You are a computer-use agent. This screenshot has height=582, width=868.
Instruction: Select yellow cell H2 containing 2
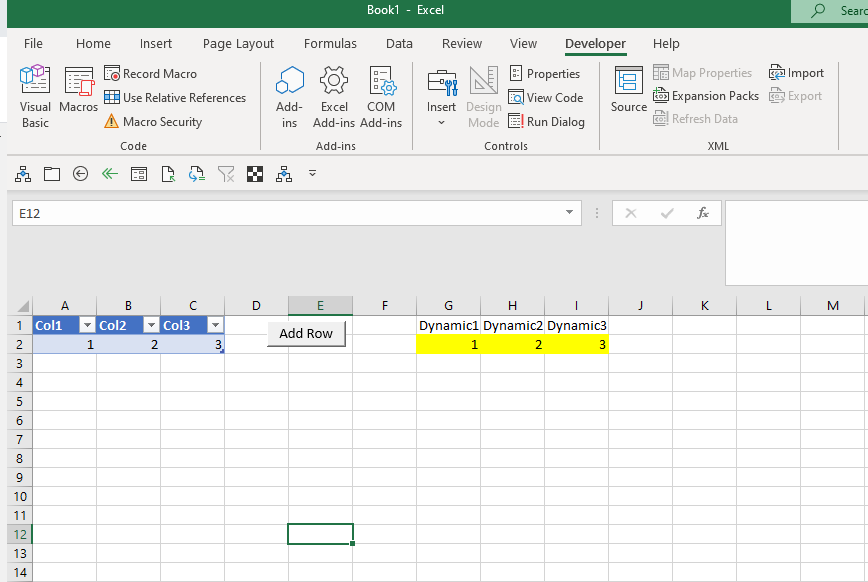point(513,344)
